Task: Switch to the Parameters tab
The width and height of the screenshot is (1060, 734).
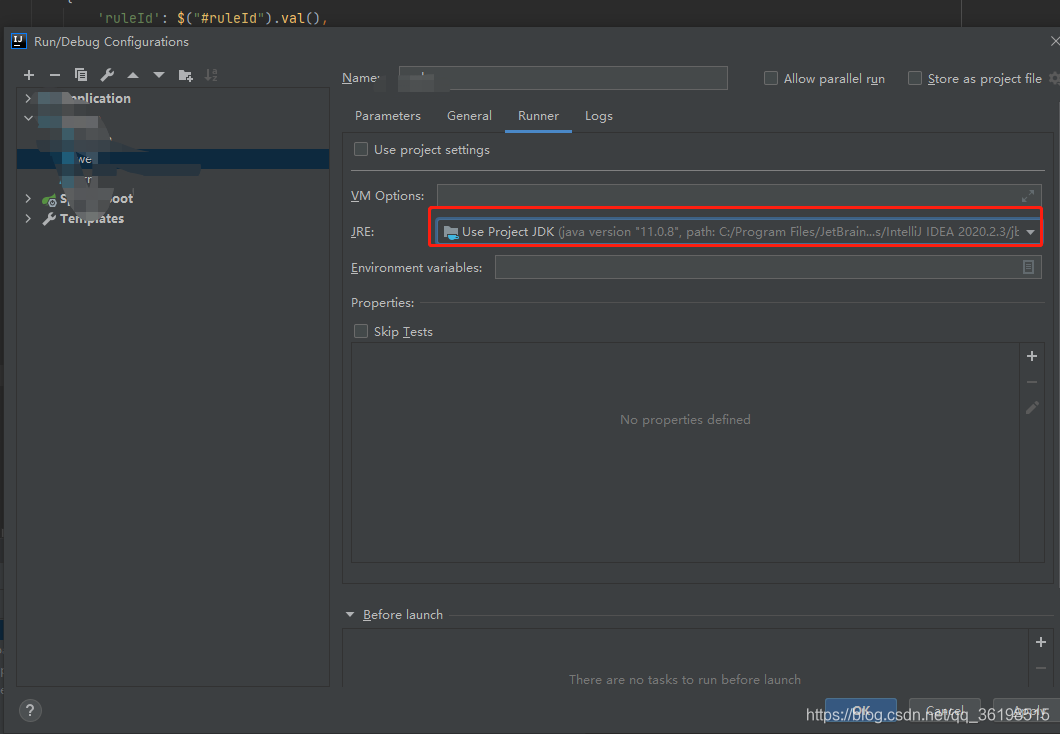Action: click(x=387, y=116)
